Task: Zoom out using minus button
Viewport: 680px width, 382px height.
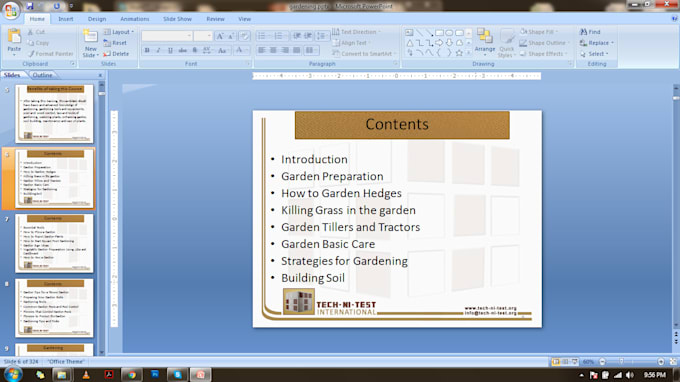Action: pos(602,362)
